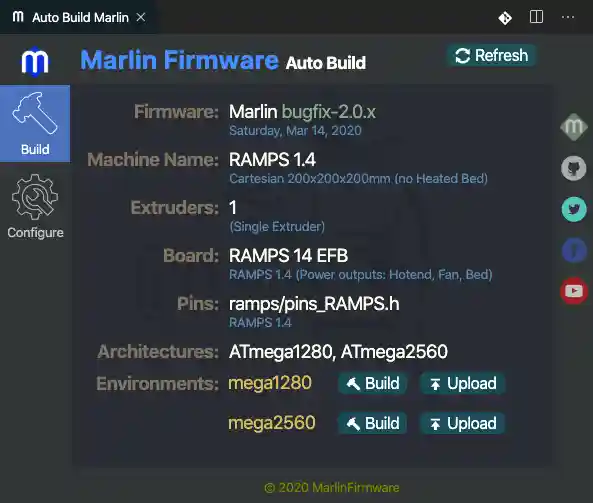Select the Build hammer panel
This screenshot has width=593, height=503.
[x=35, y=124]
